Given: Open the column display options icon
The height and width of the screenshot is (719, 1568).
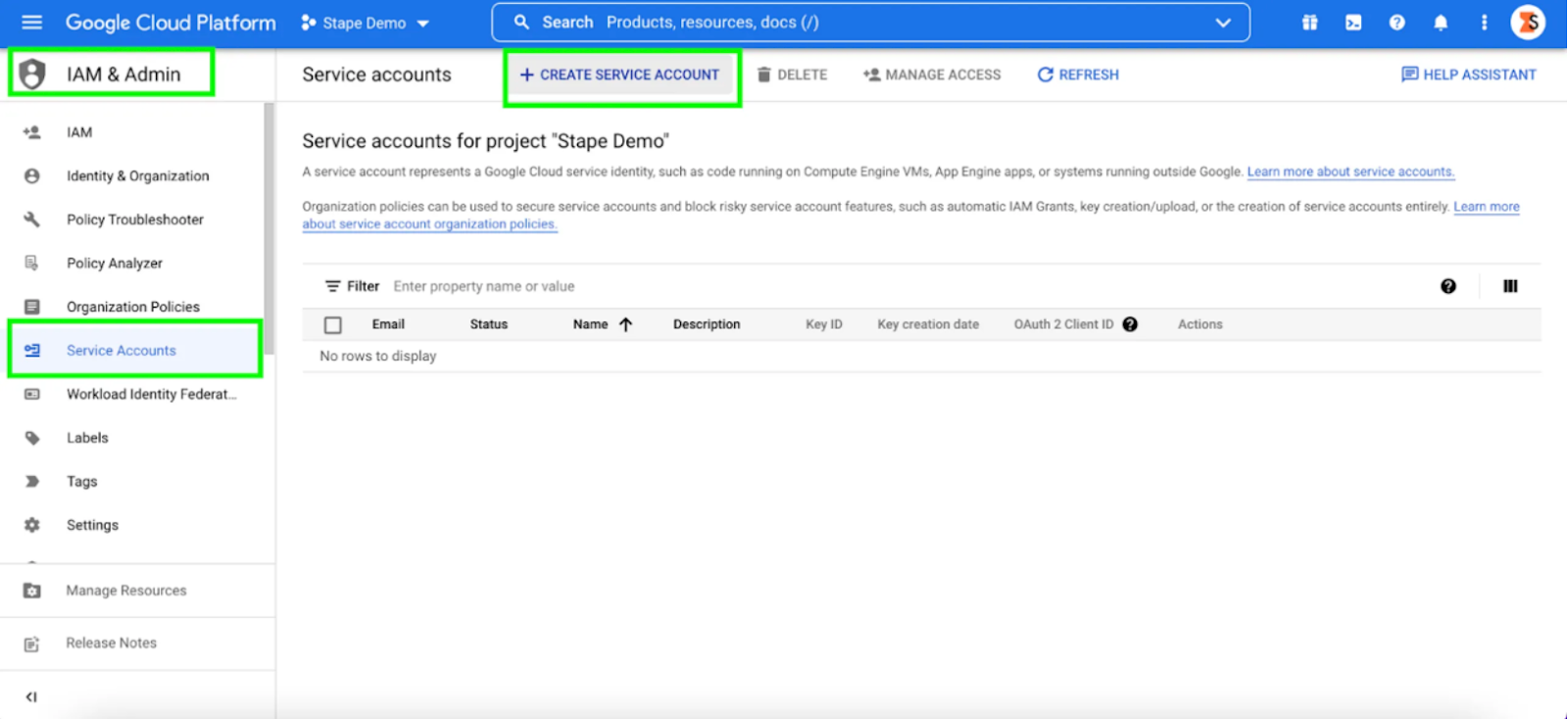Looking at the screenshot, I should pyautogui.click(x=1510, y=286).
